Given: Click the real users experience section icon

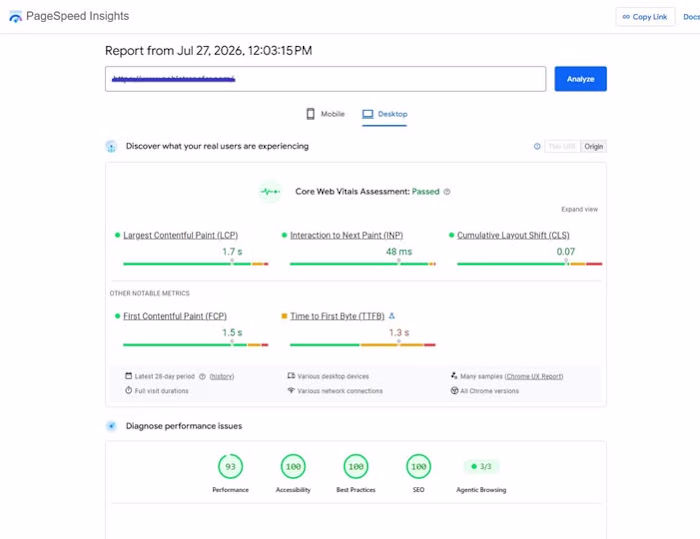Looking at the screenshot, I should (111, 146).
